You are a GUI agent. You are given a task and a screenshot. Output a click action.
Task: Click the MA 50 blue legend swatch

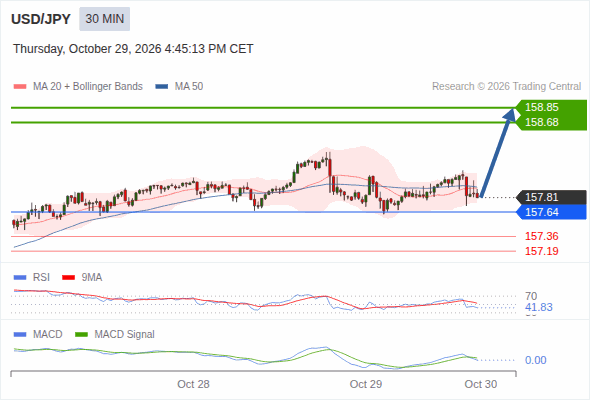tap(162, 87)
